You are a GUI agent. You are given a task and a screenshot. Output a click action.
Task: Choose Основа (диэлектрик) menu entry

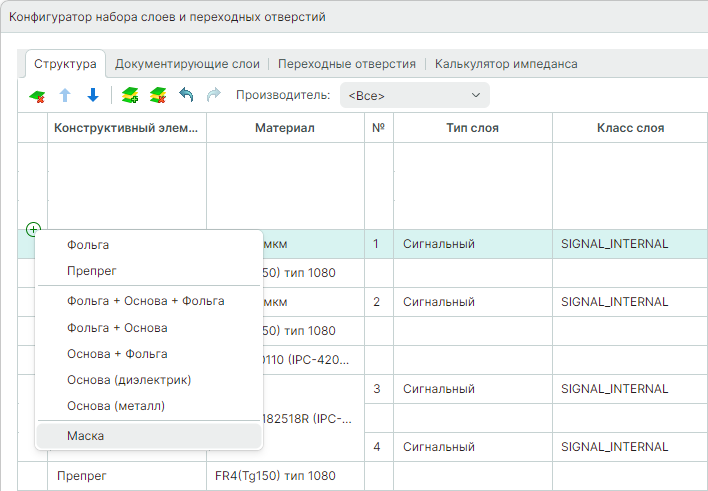pos(128,380)
